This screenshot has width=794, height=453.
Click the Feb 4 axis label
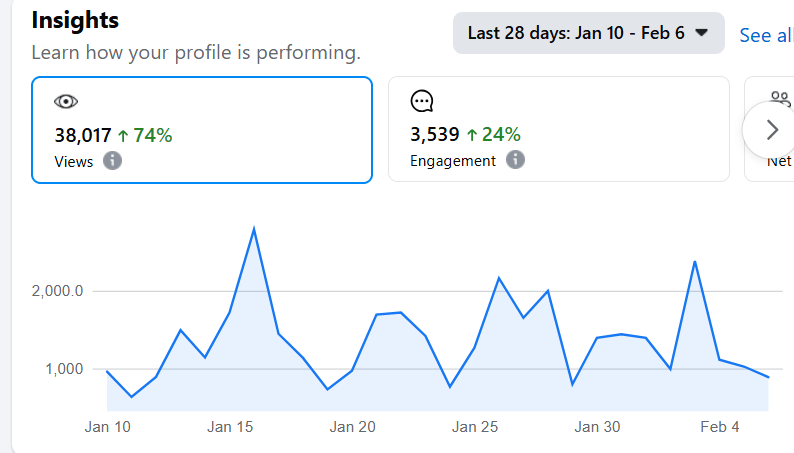click(x=720, y=427)
